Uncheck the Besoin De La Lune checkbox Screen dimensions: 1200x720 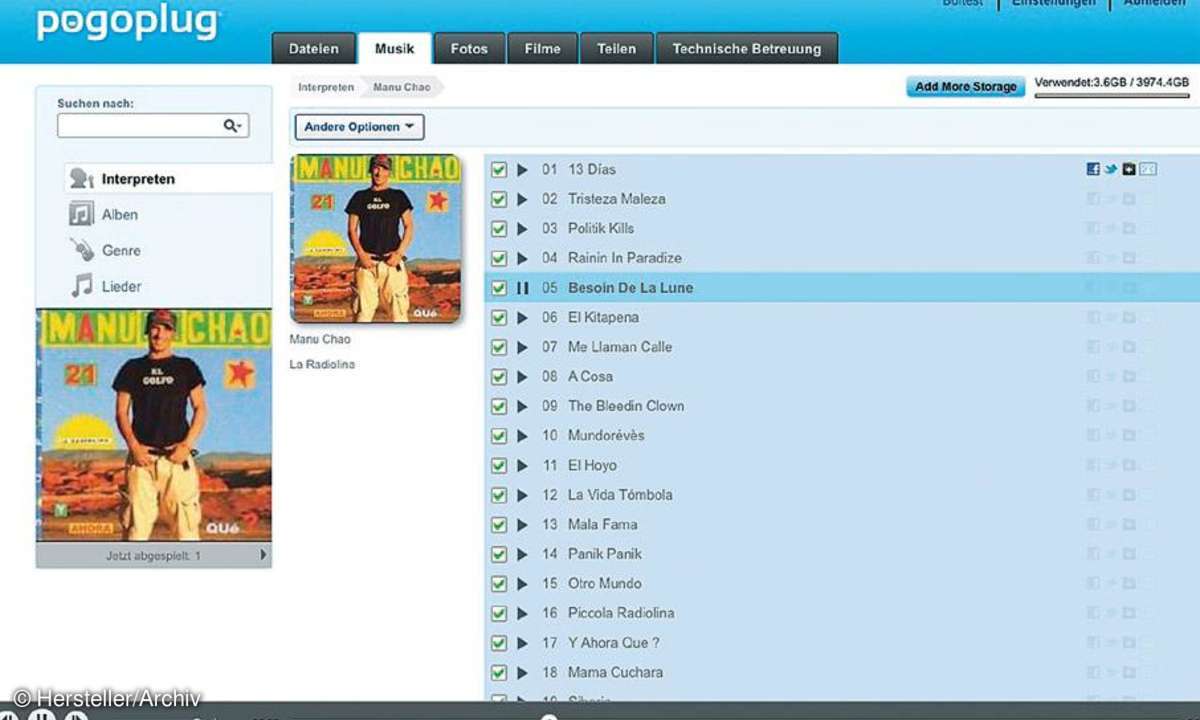499,288
